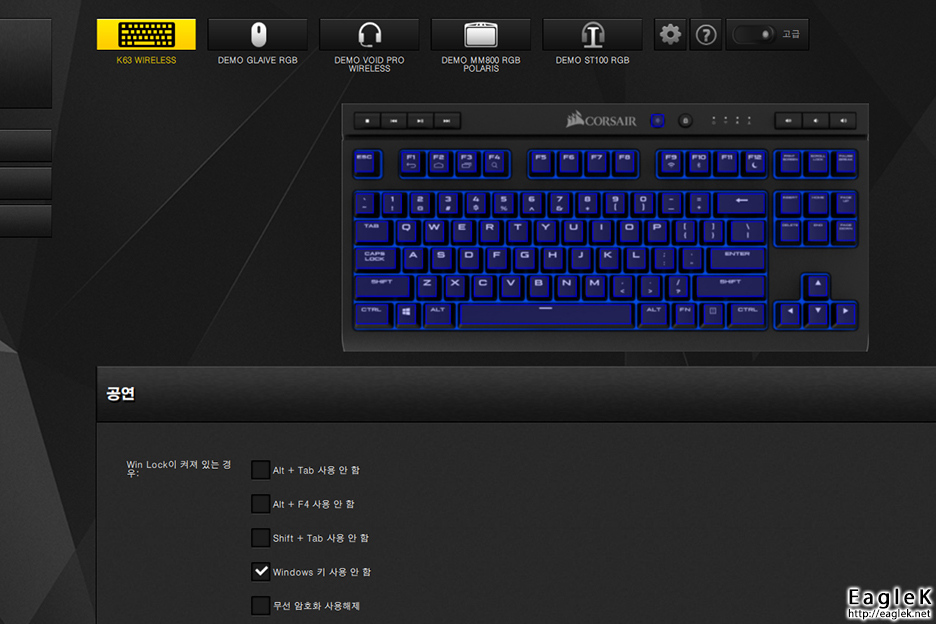
Task: Open settings with the gear icon
Action: coord(670,35)
